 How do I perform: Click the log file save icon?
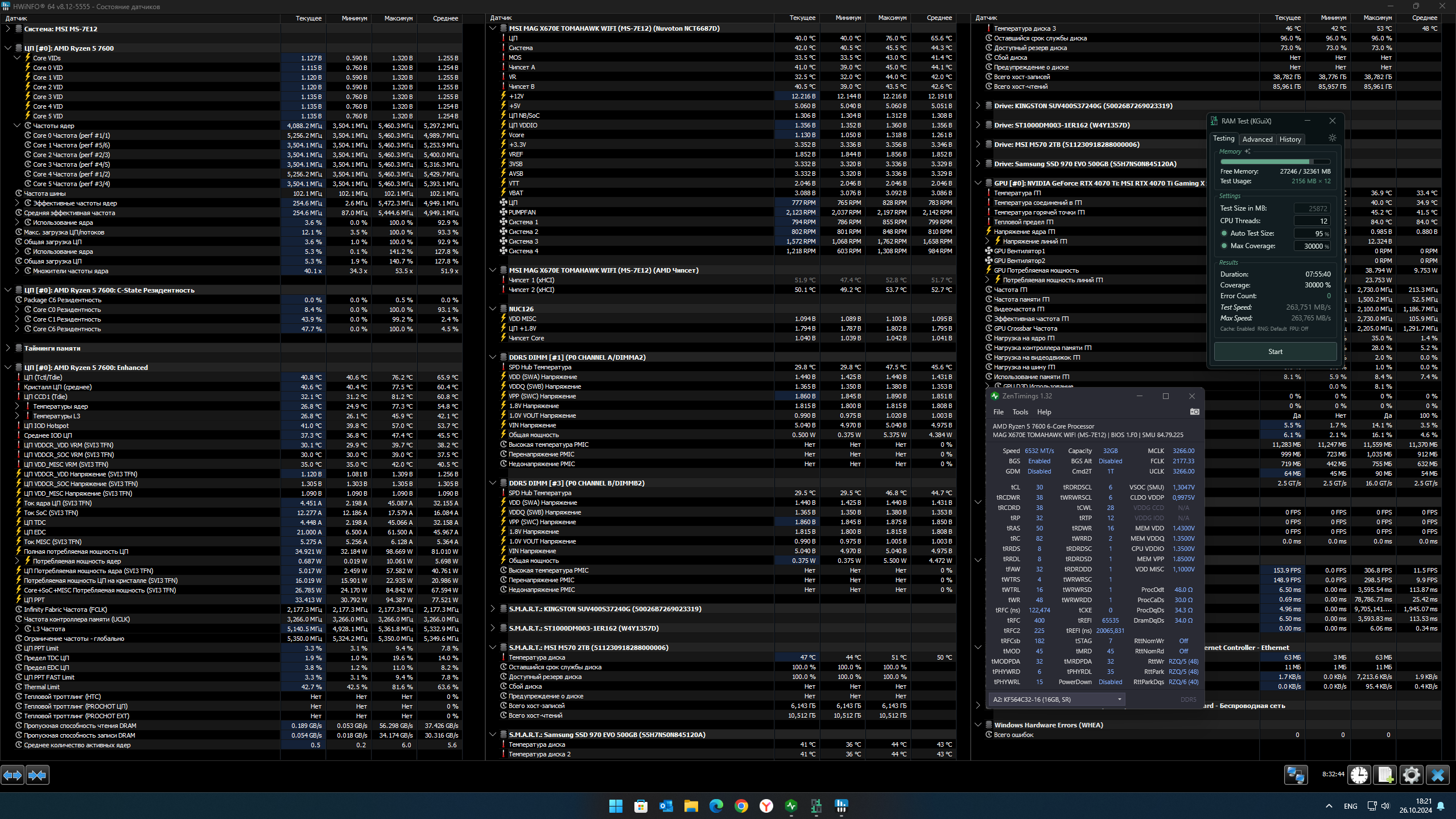pos(1385,775)
